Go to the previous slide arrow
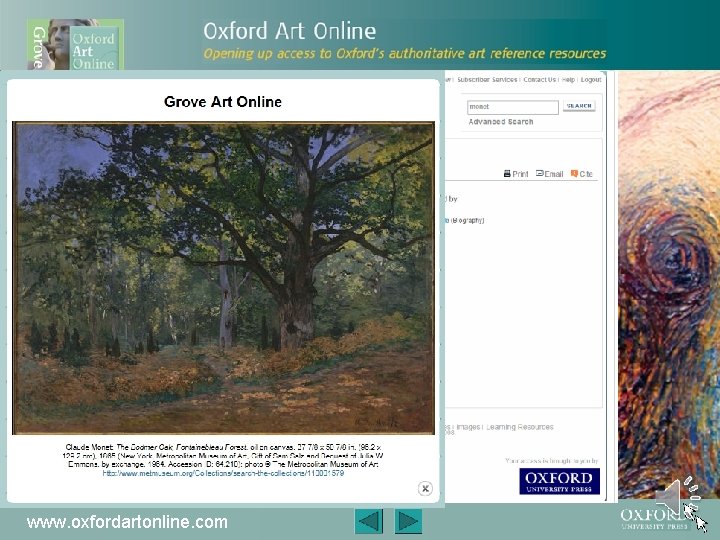720x540 pixels. click(369, 521)
